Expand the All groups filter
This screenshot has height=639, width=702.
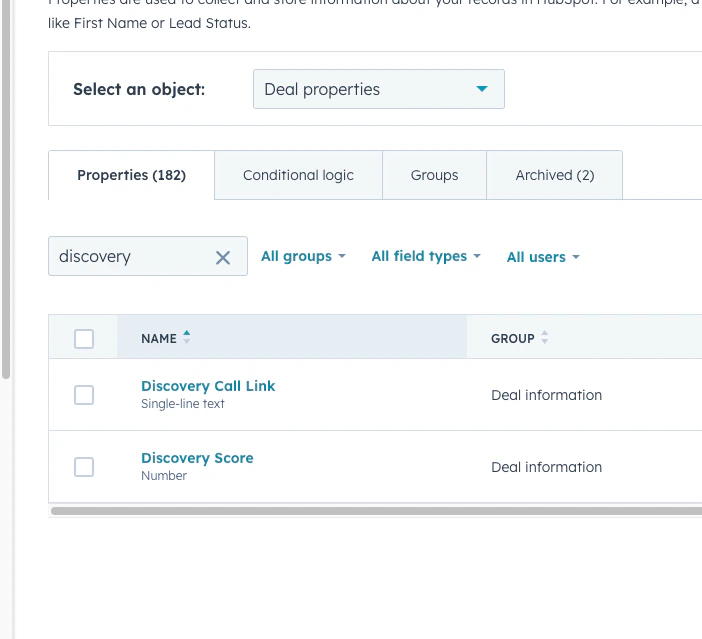[x=303, y=256]
